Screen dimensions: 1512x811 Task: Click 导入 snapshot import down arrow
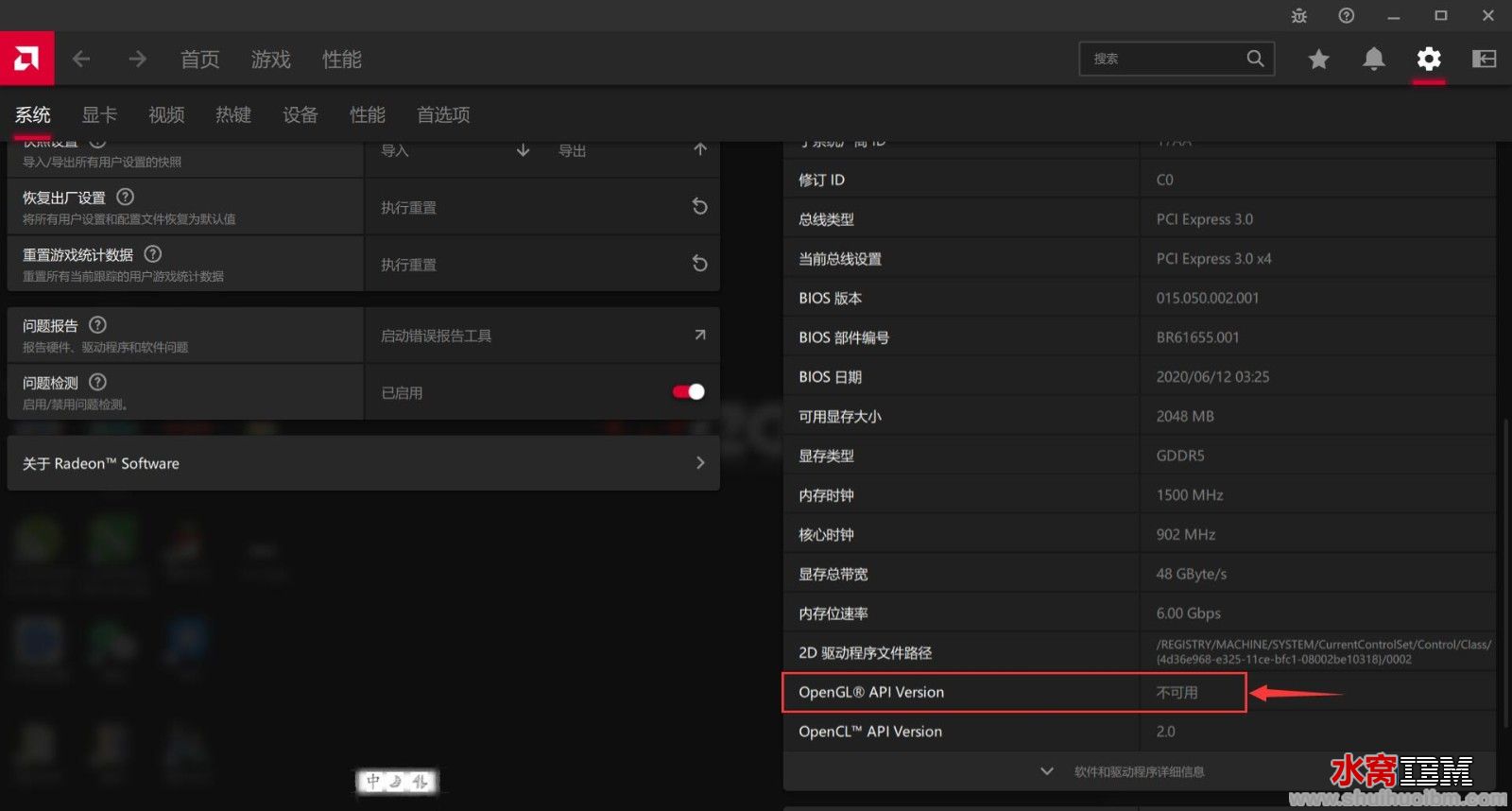tap(523, 150)
